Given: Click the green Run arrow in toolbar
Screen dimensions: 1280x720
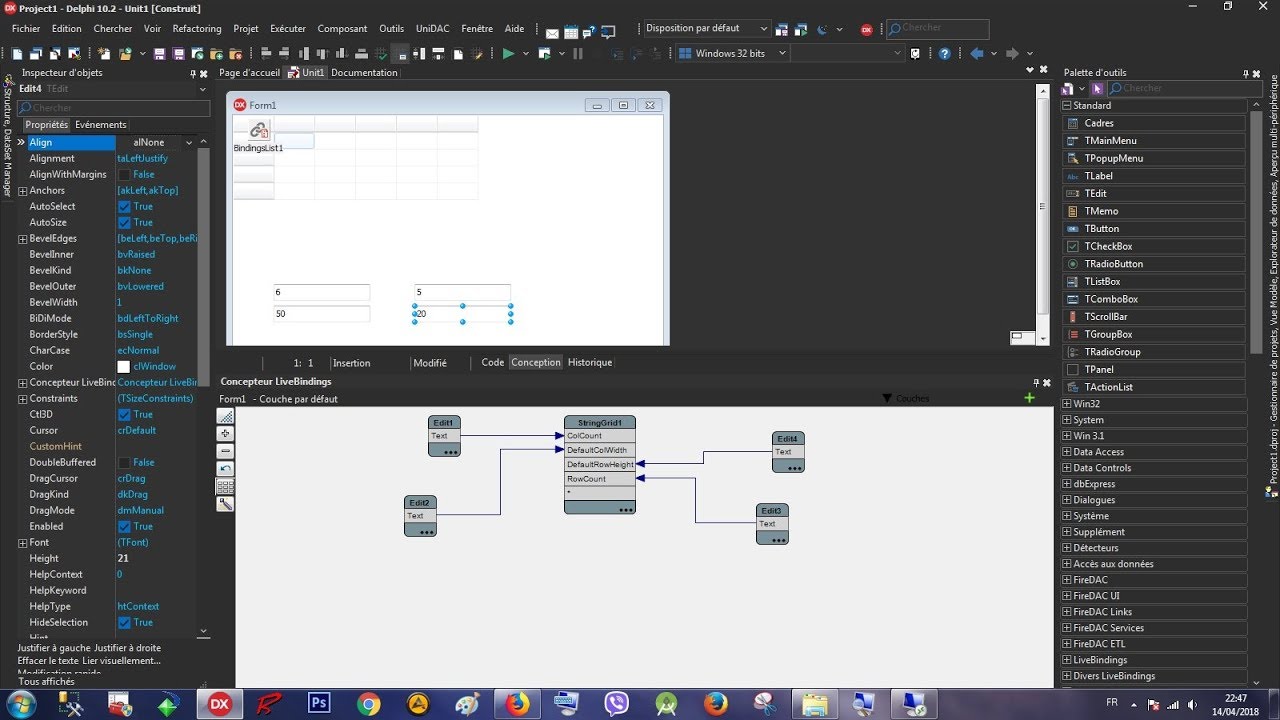Looking at the screenshot, I should pyautogui.click(x=508, y=54).
